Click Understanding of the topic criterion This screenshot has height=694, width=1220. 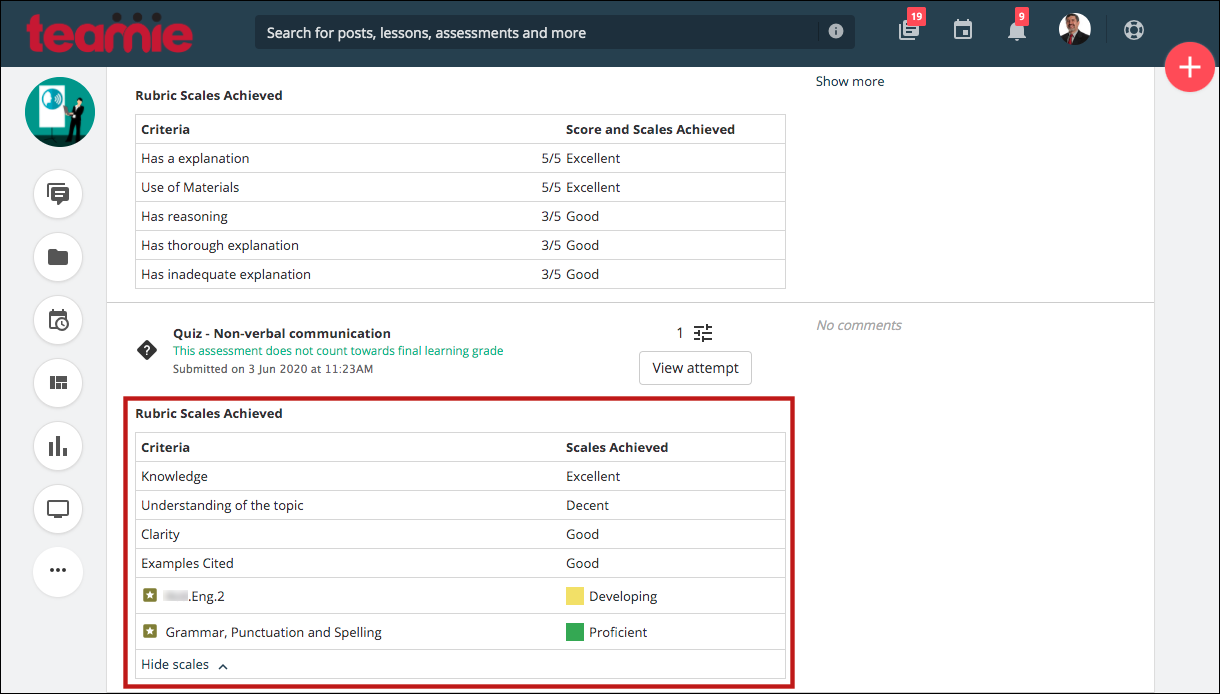(x=222, y=505)
